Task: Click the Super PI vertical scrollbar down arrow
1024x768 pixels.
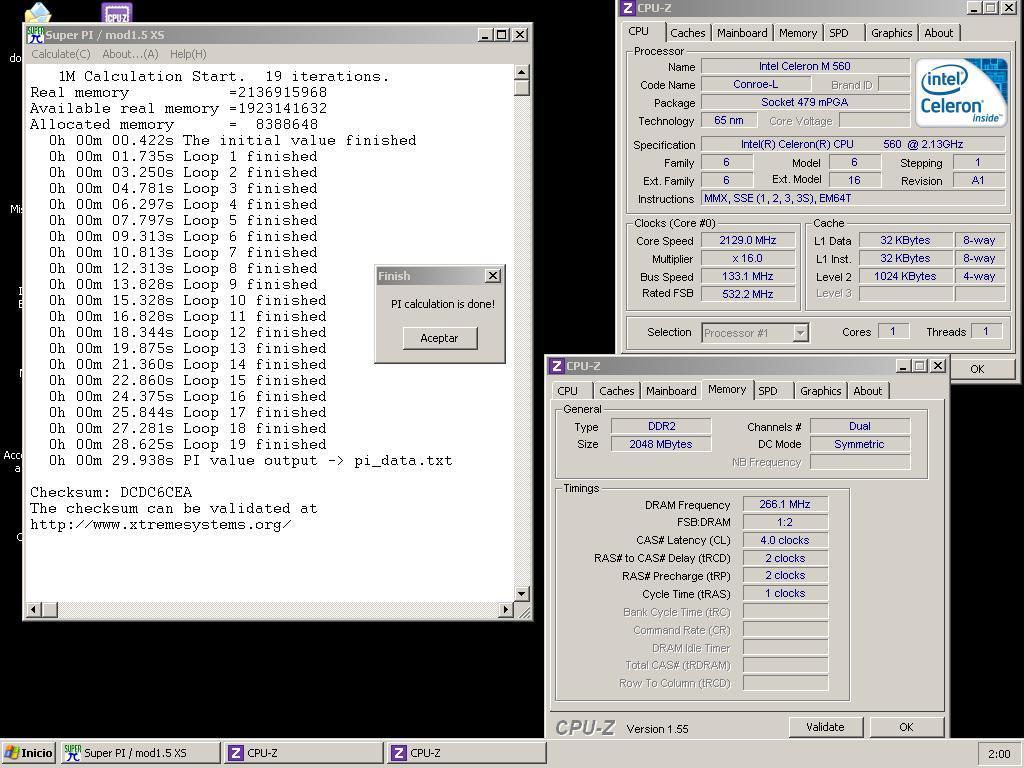Action: click(x=522, y=594)
